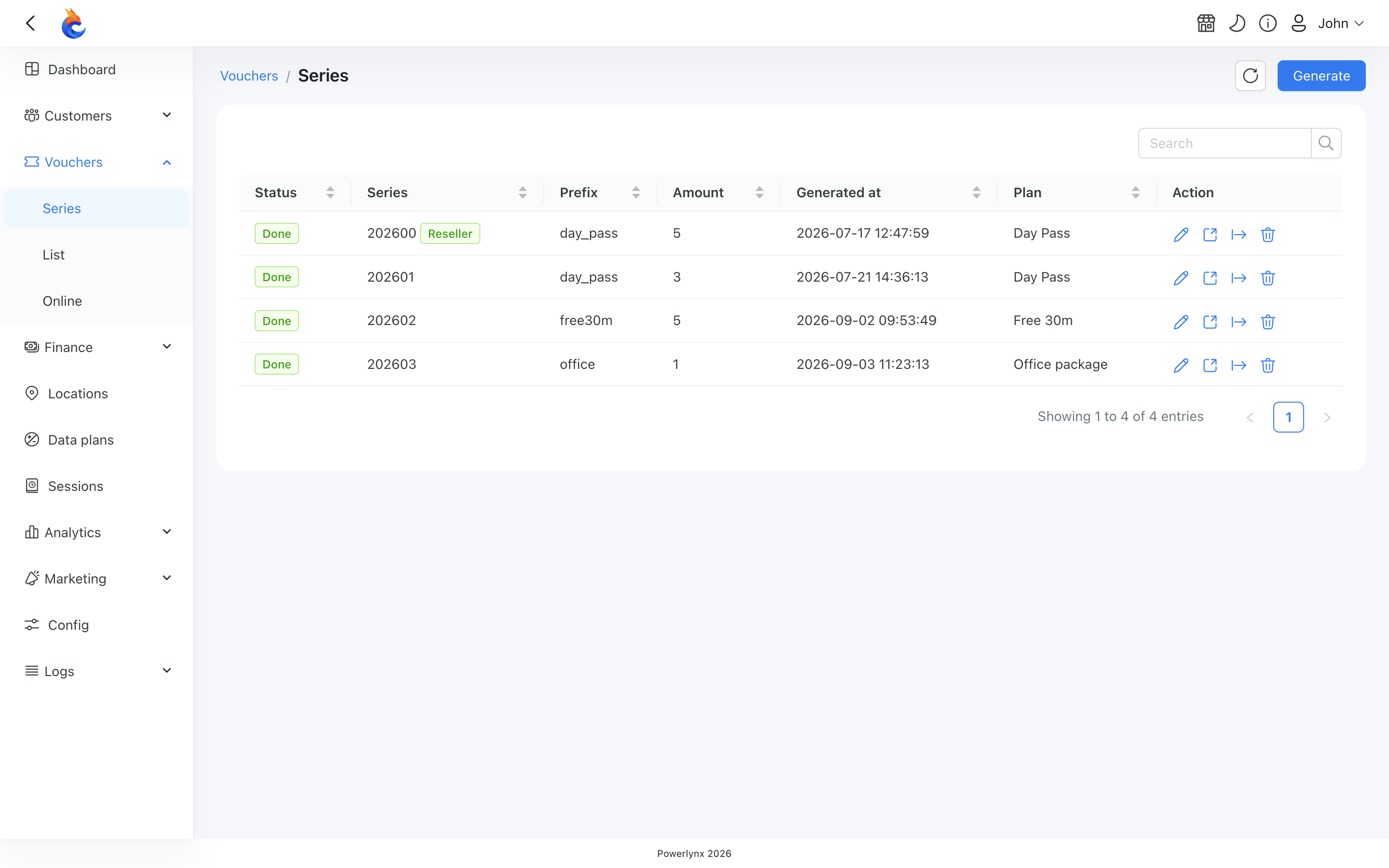Click the Powerlynx flame logo
Screen dimensions: 1389x868
[73, 24]
